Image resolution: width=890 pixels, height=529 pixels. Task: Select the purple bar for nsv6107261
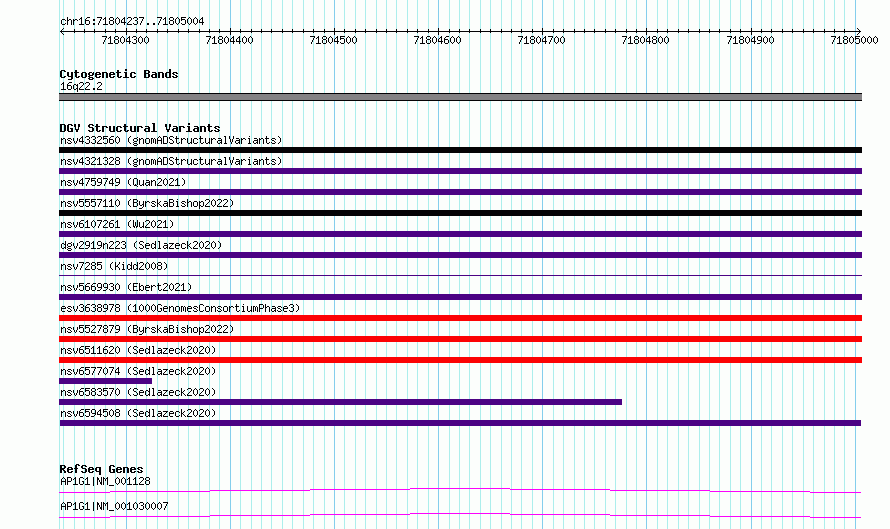pyautogui.click(x=460, y=234)
